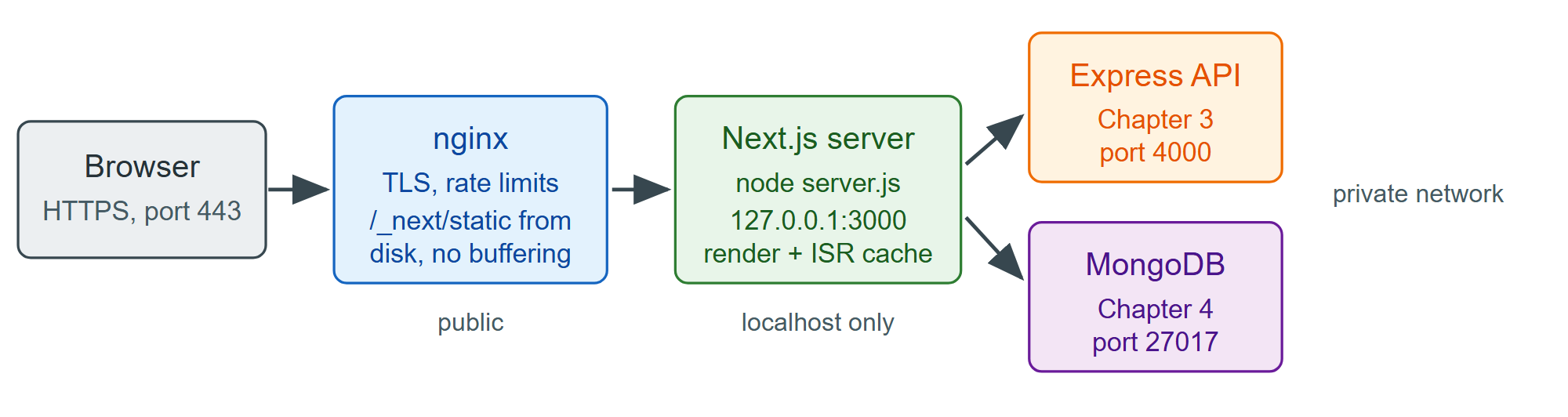Select the MongoDB node box
Viewport: 1568px width, 417px height.
1155,297
